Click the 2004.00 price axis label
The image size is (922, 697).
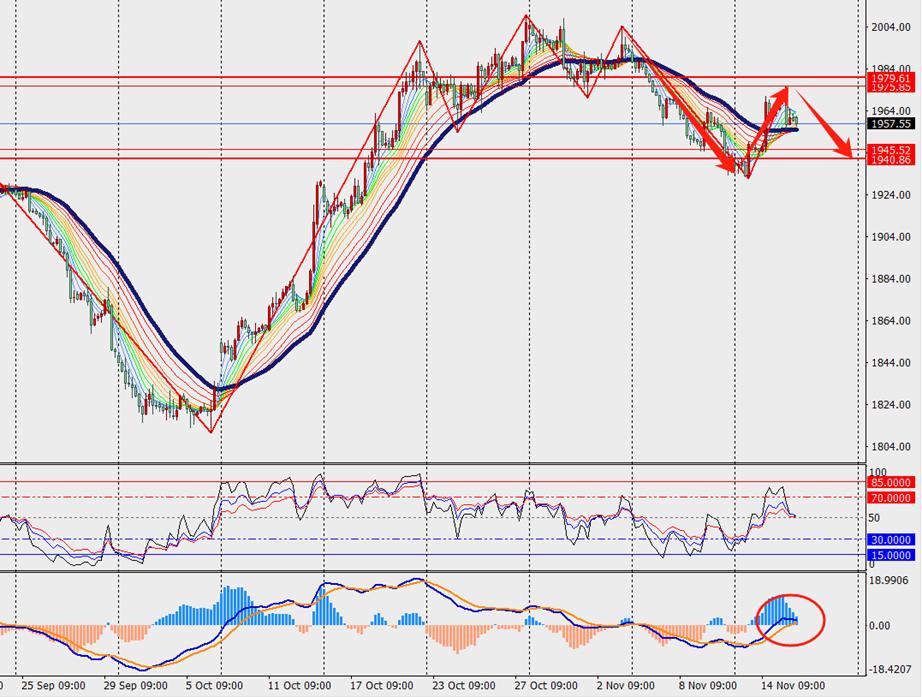(891, 27)
